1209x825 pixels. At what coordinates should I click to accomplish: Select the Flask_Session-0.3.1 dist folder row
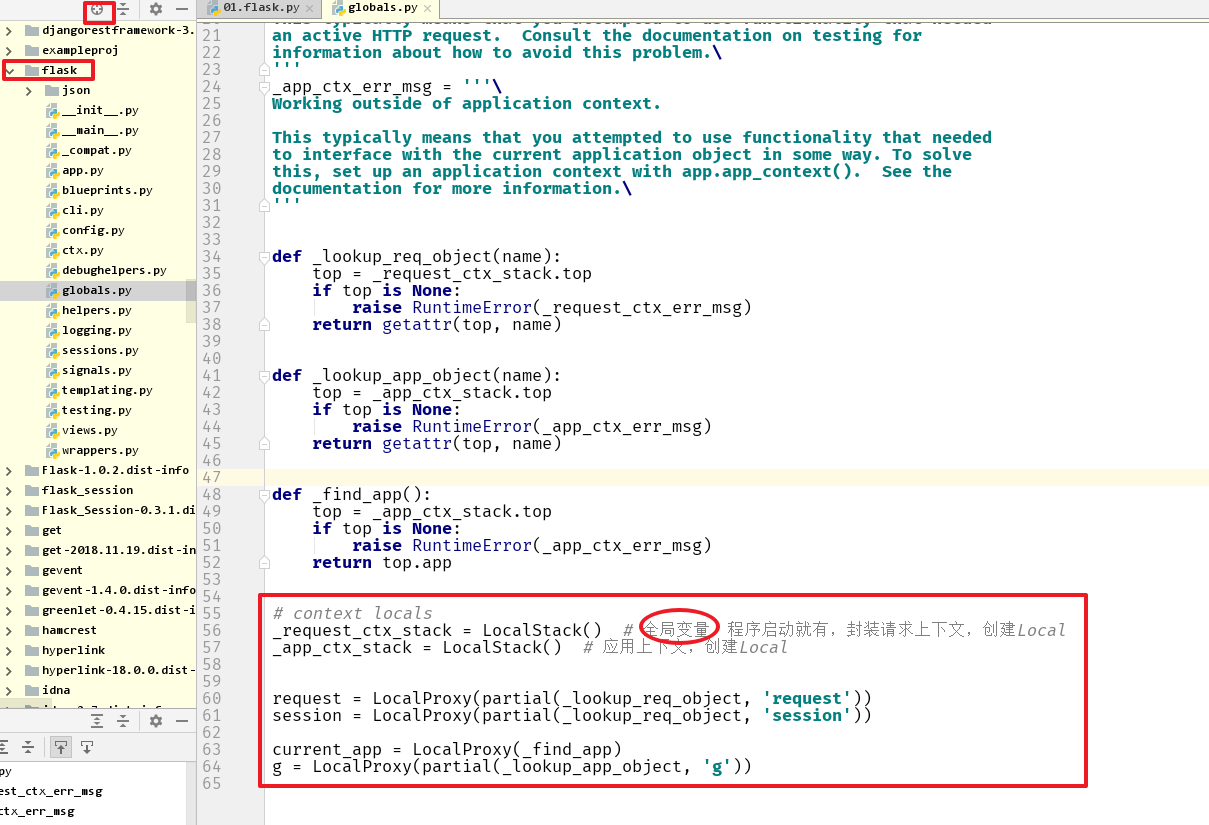pos(98,510)
